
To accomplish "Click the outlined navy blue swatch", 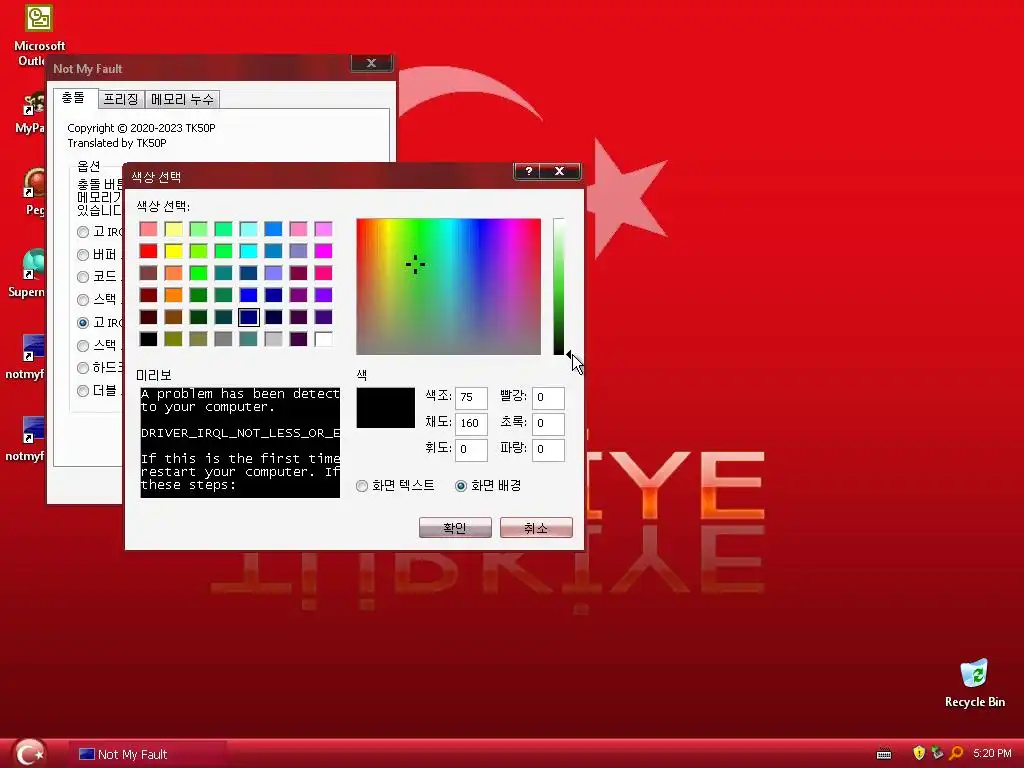I will (x=249, y=317).
